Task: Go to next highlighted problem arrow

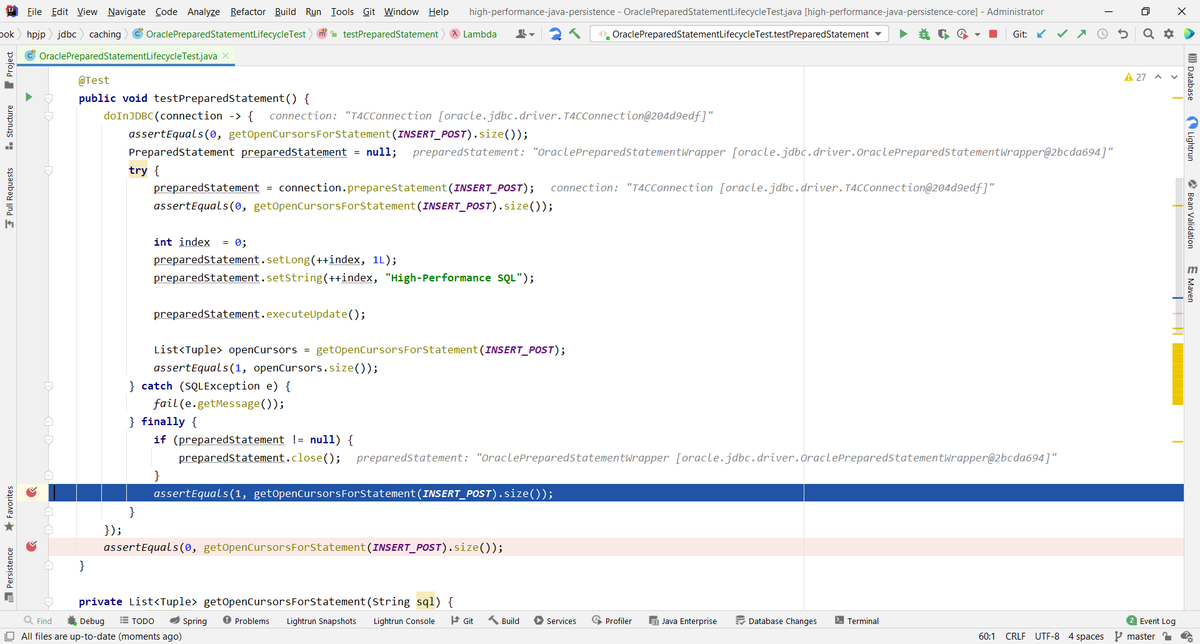Action: point(1173,77)
